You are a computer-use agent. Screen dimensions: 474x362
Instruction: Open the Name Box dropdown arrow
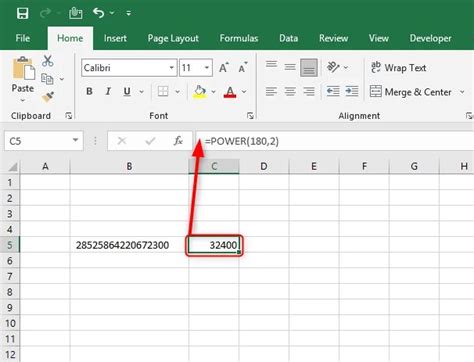[x=76, y=140]
